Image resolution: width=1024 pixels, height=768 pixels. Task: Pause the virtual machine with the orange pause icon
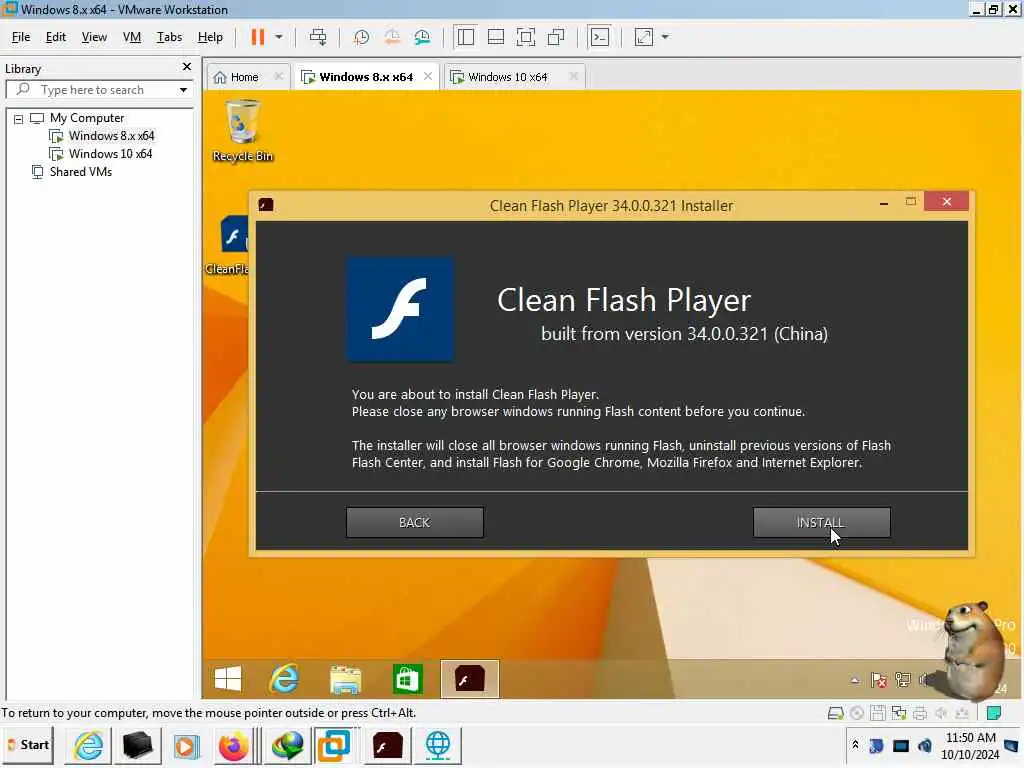(258, 37)
